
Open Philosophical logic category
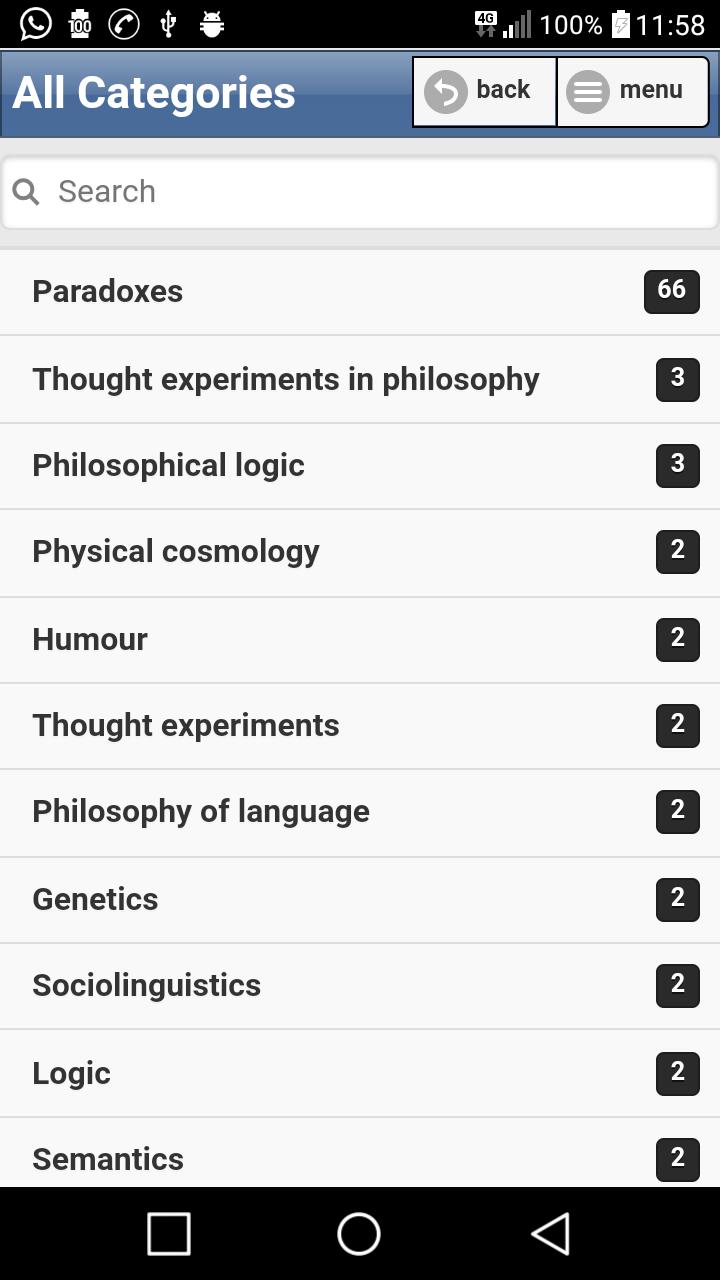[x=360, y=466]
